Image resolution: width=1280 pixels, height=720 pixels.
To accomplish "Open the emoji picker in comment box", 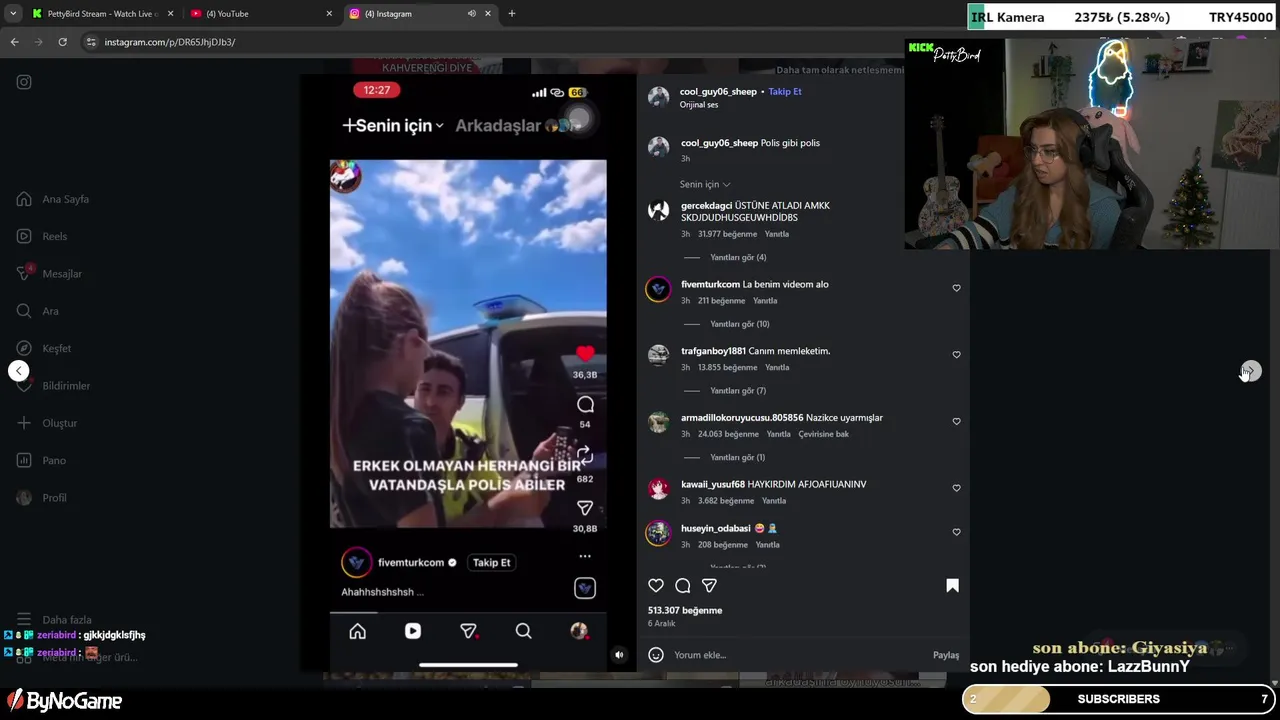I will (x=656, y=655).
